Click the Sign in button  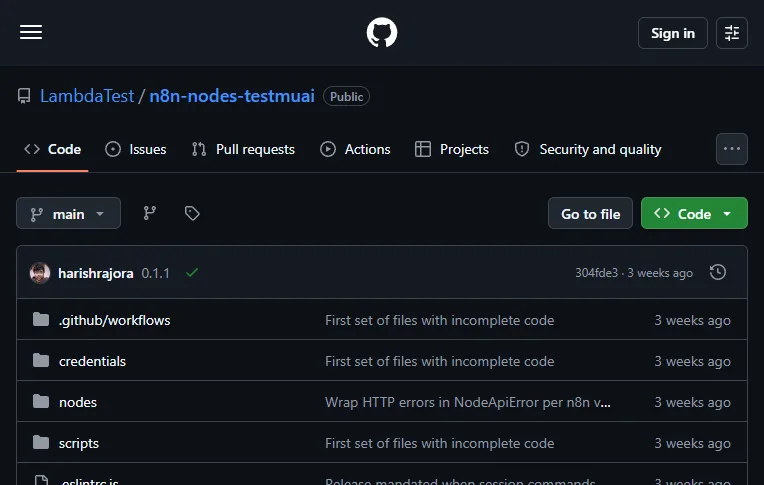coord(672,33)
